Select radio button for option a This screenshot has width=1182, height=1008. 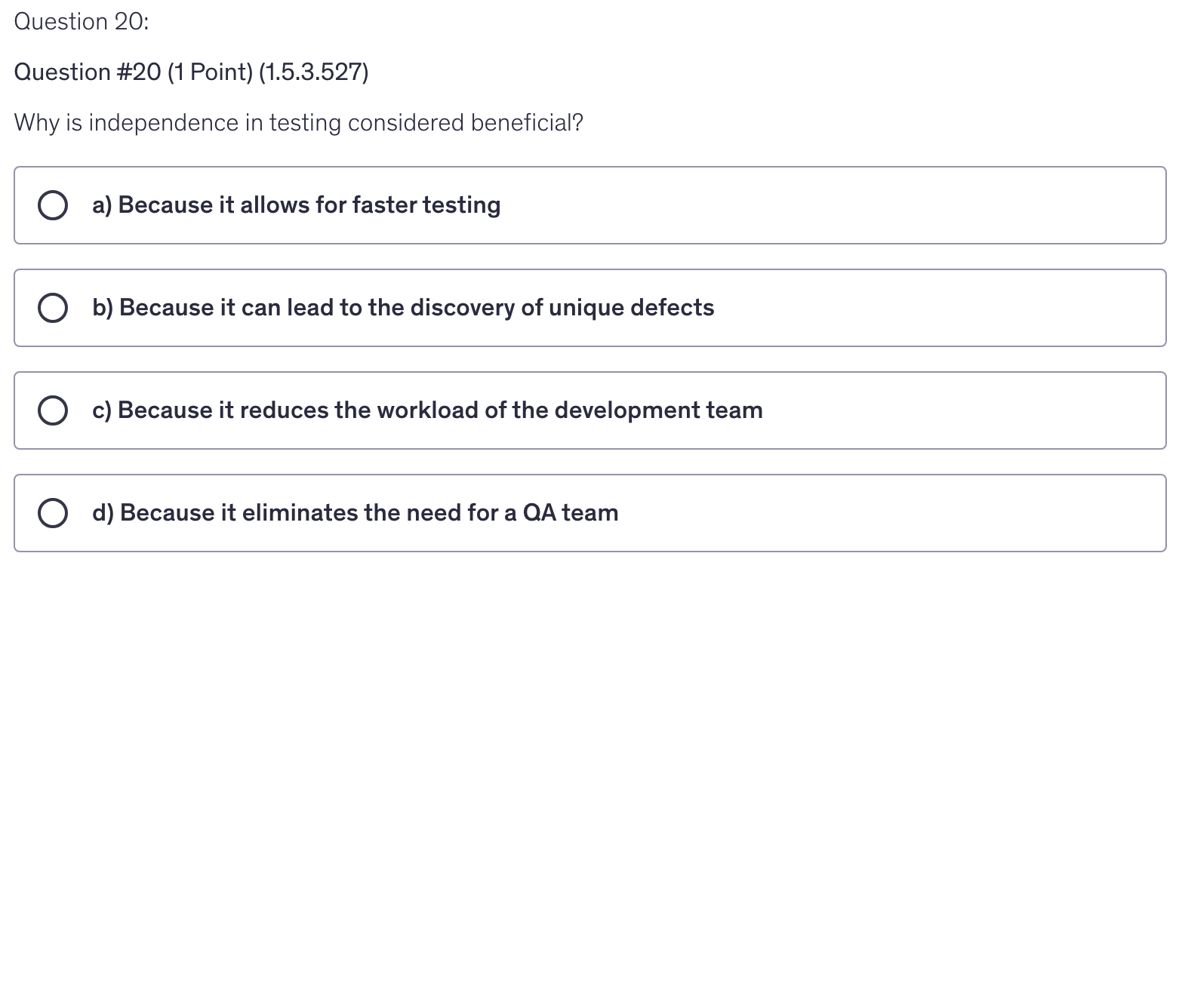click(52, 205)
